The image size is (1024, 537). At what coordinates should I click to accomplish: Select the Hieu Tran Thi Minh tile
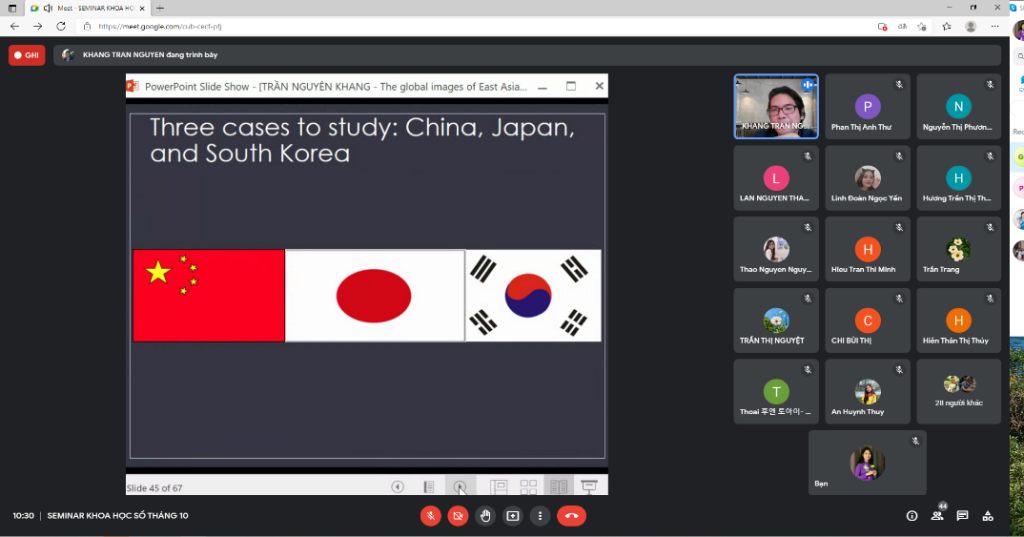[x=867, y=250]
